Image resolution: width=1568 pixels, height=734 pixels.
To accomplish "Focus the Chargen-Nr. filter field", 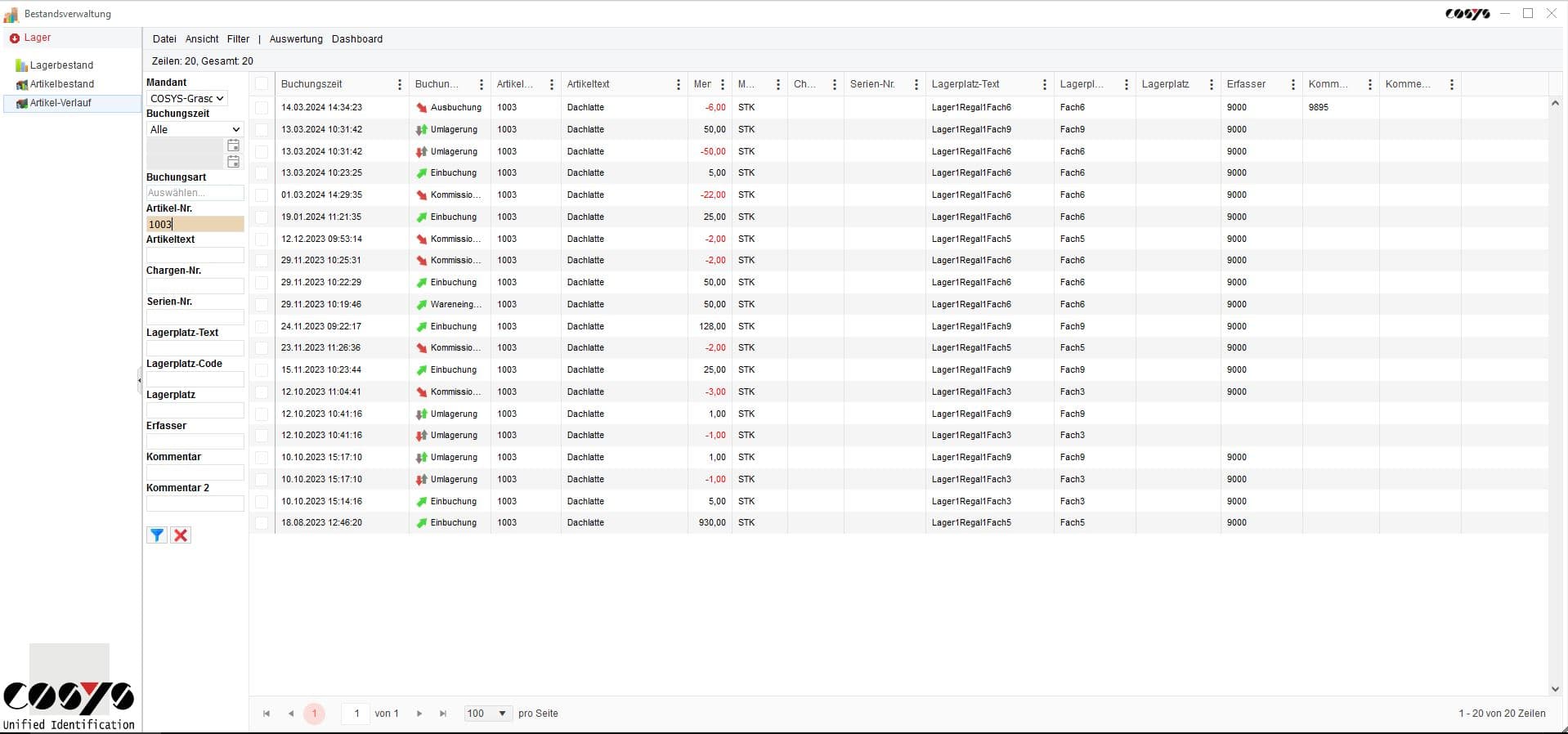I will pos(195,286).
